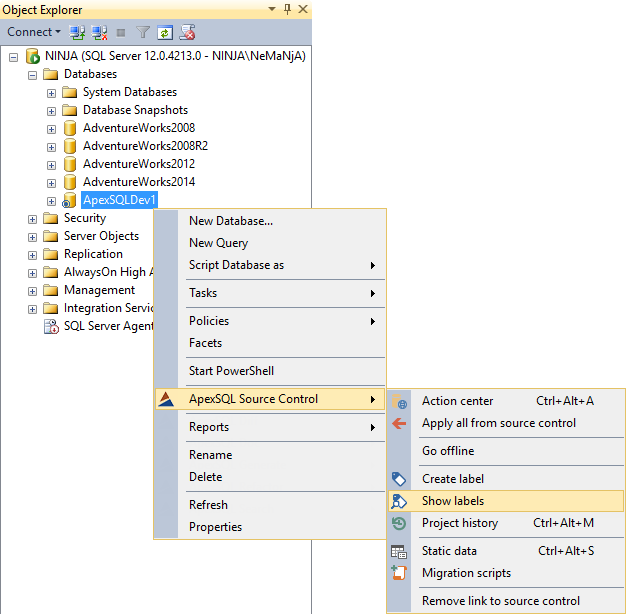Click the Connect Object Explorer toolbar icon
The image size is (626, 614).
(x=77, y=32)
